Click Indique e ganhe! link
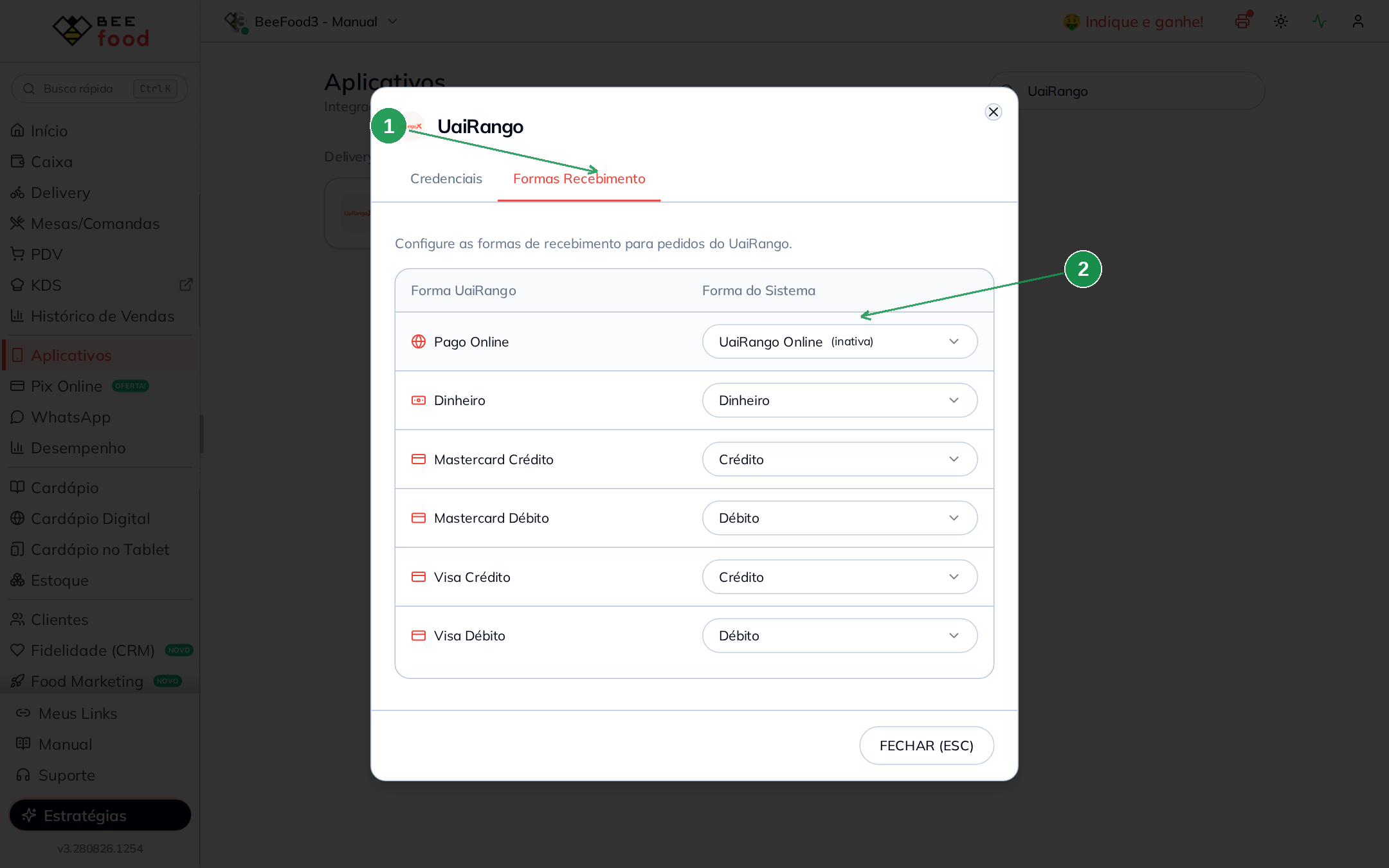1389x868 pixels. pyautogui.click(x=1132, y=22)
